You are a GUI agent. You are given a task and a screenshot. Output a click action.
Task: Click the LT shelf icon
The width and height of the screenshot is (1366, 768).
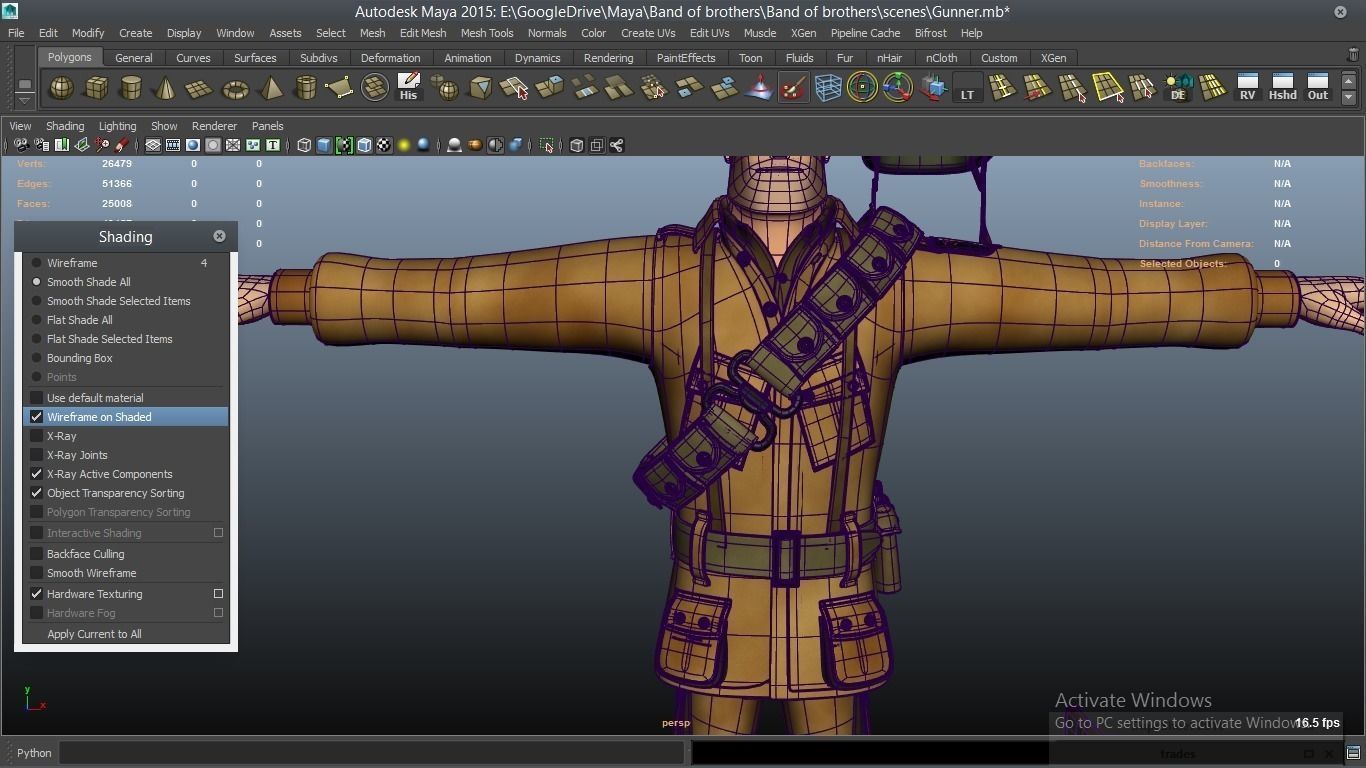(x=967, y=88)
